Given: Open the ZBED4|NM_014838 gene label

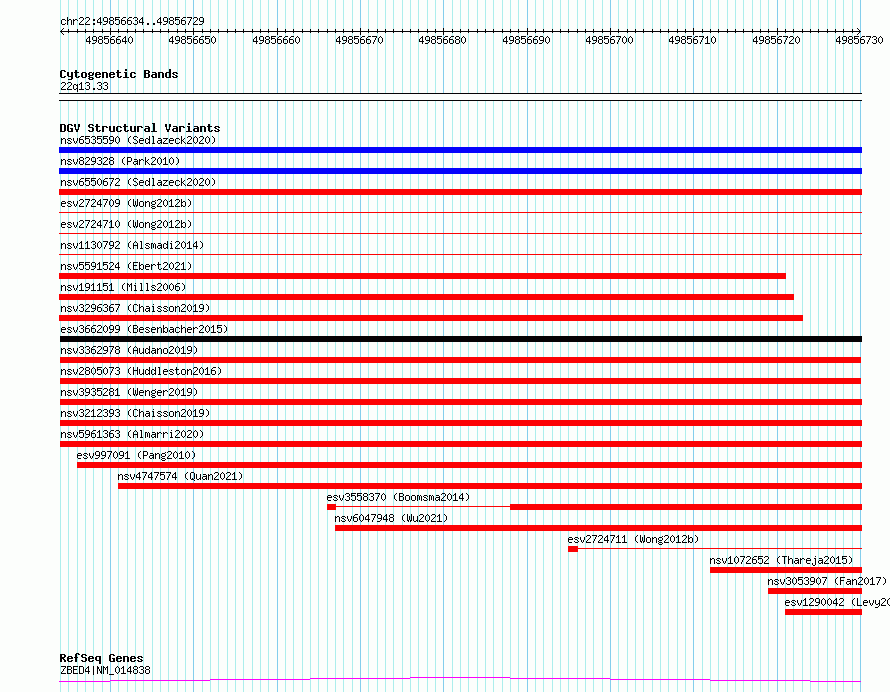Looking at the screenshot, I should (x=105, y=670).
